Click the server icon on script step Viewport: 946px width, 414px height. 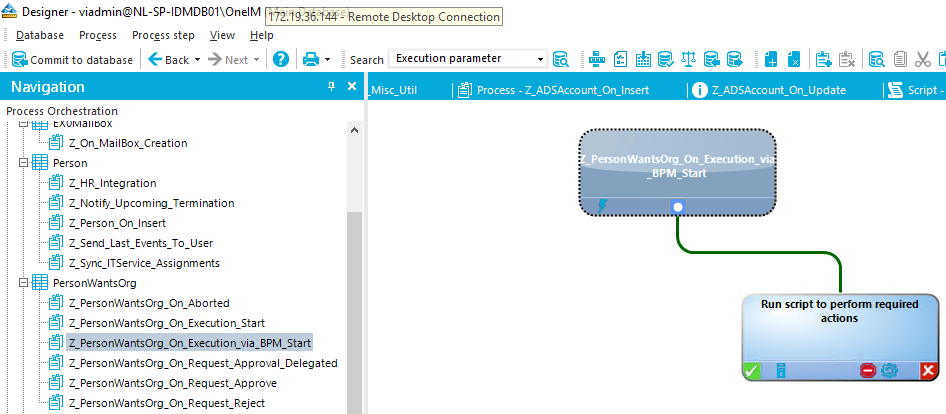click(781, 371)
